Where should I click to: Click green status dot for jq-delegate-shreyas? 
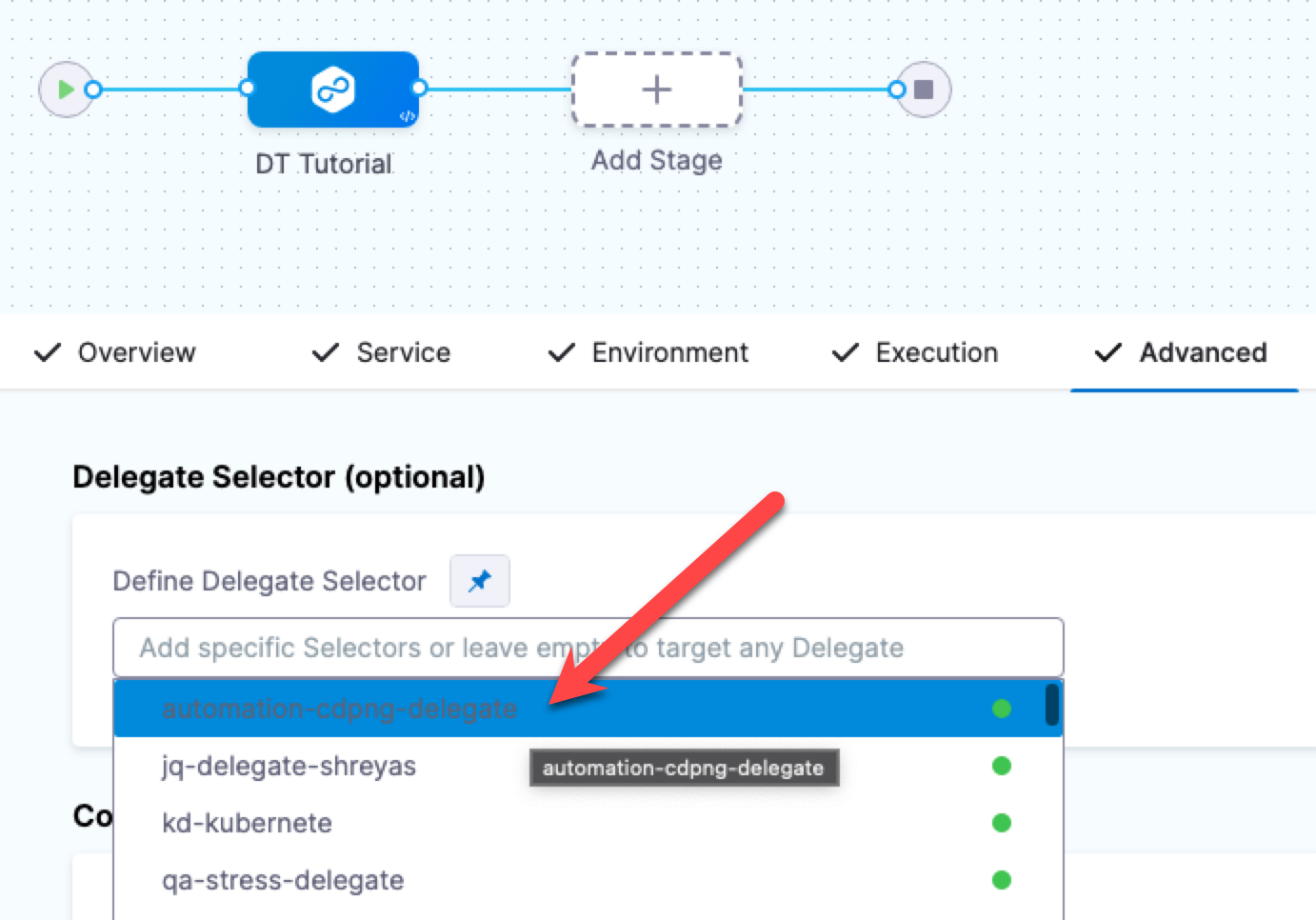click(x=1001, y=766)
